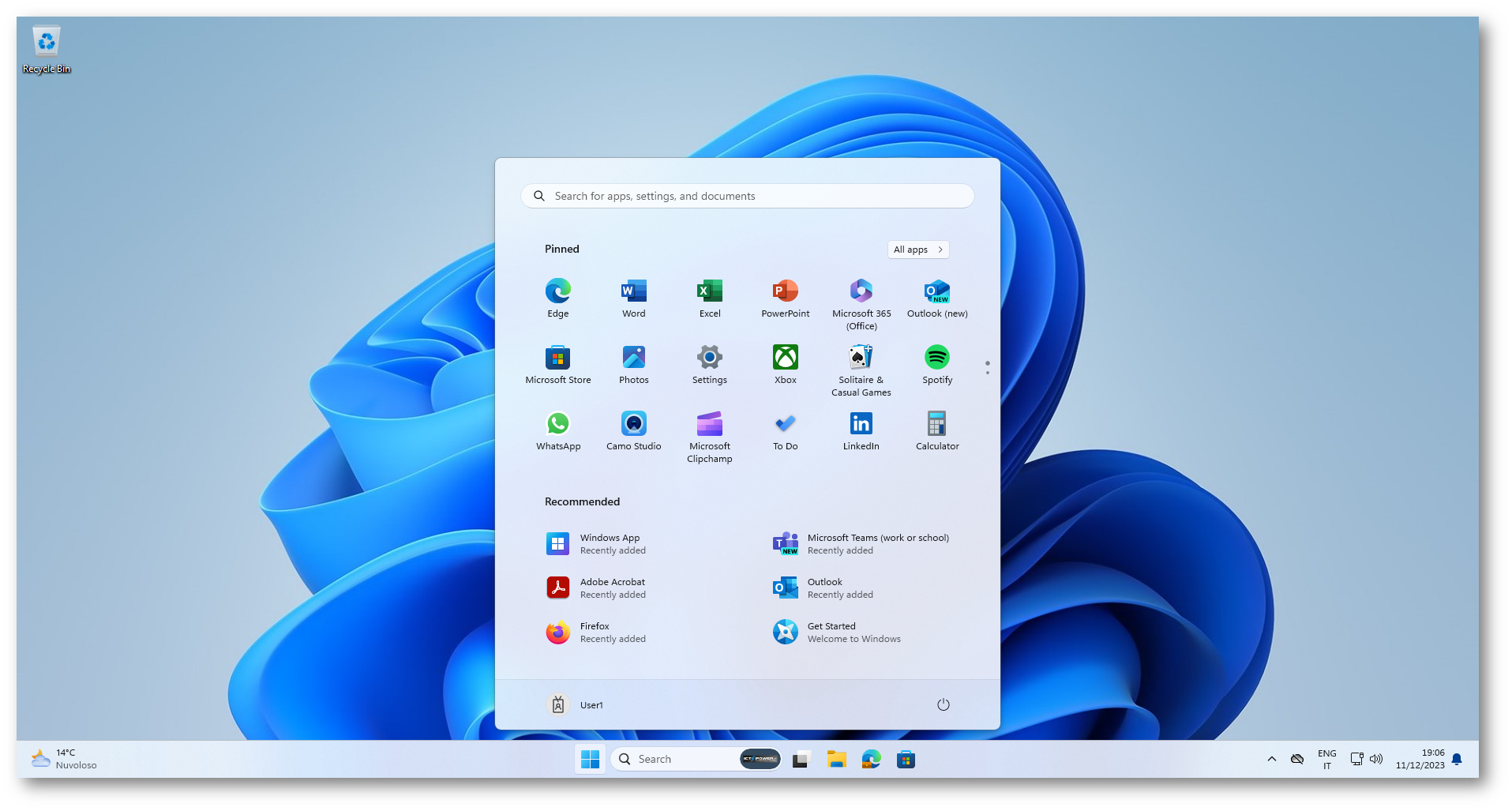Open Get Started Welcome to Windows
Viewport: 1512px width, 811px height.
[x=862, y=633]
